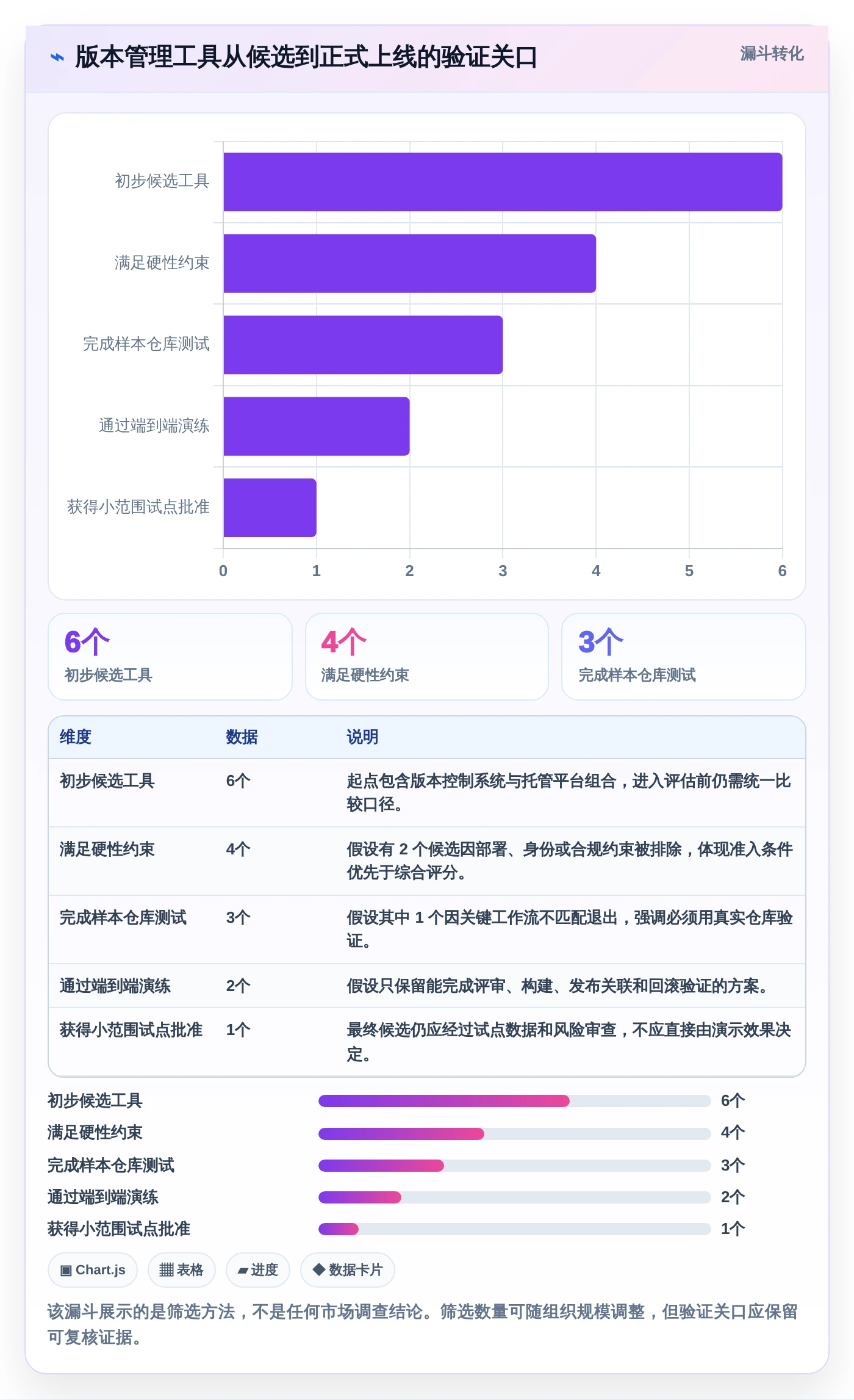The width and height of the screenshot is (854, 1400).
Task: Select the 获得小范围试点批准 table row name
Action: click(x=131, y=1030)
